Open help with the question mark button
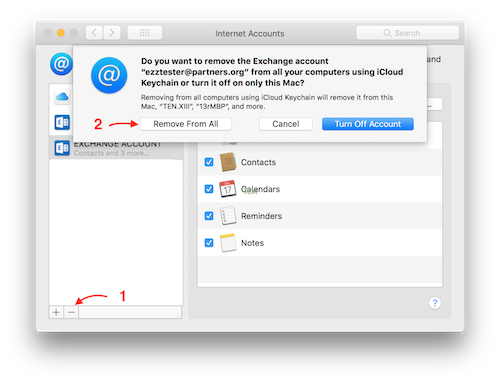Image resolution: width=500 pixels, height=383 pixels. click(435, 303)
